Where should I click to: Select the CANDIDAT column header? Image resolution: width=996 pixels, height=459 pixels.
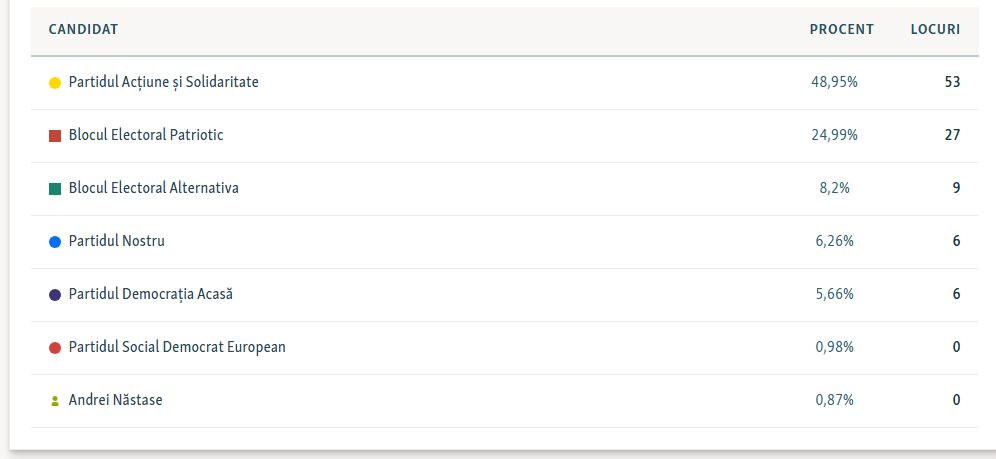tap(83, 29)
